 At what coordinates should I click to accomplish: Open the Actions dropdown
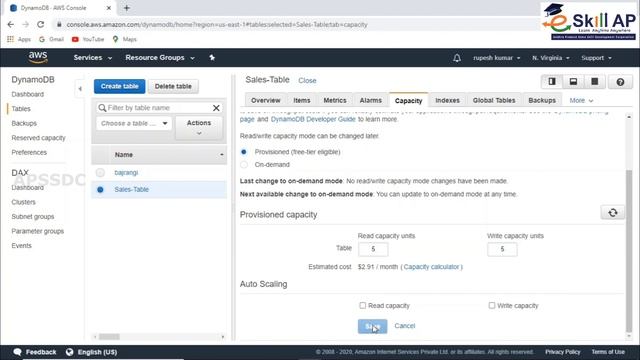point(199,128)
